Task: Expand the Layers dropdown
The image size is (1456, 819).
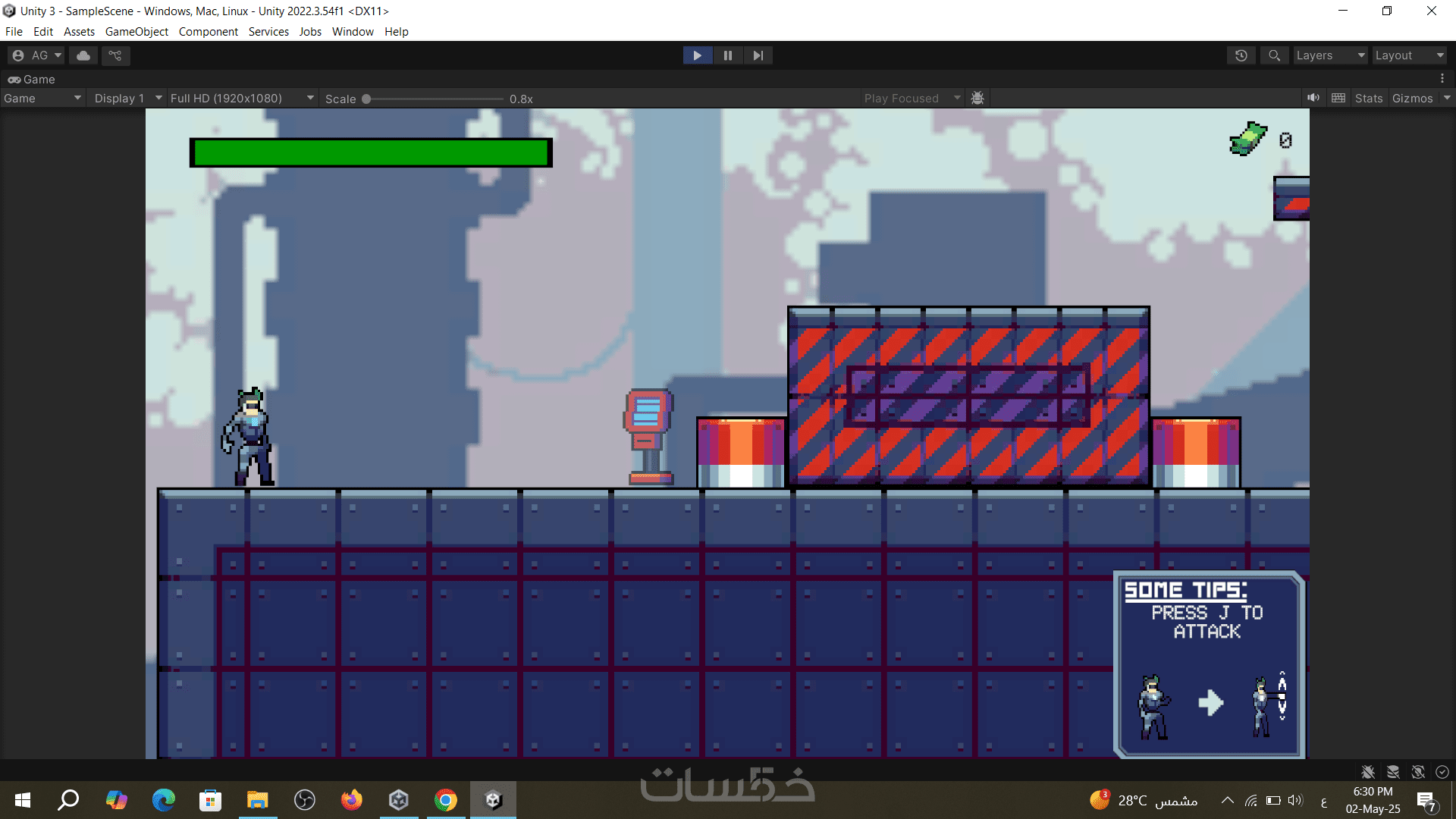Action: [1329, 55]
